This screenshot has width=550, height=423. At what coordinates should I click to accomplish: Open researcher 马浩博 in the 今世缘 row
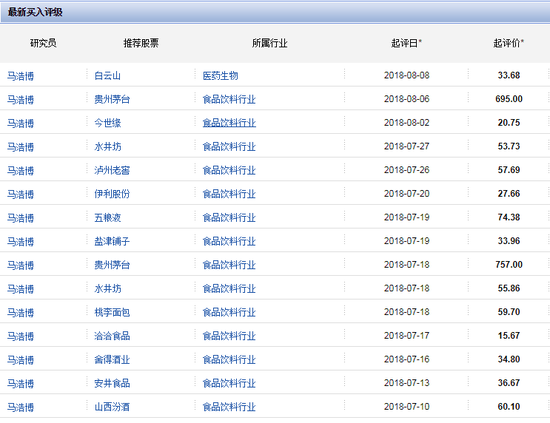tap(21, 123)
